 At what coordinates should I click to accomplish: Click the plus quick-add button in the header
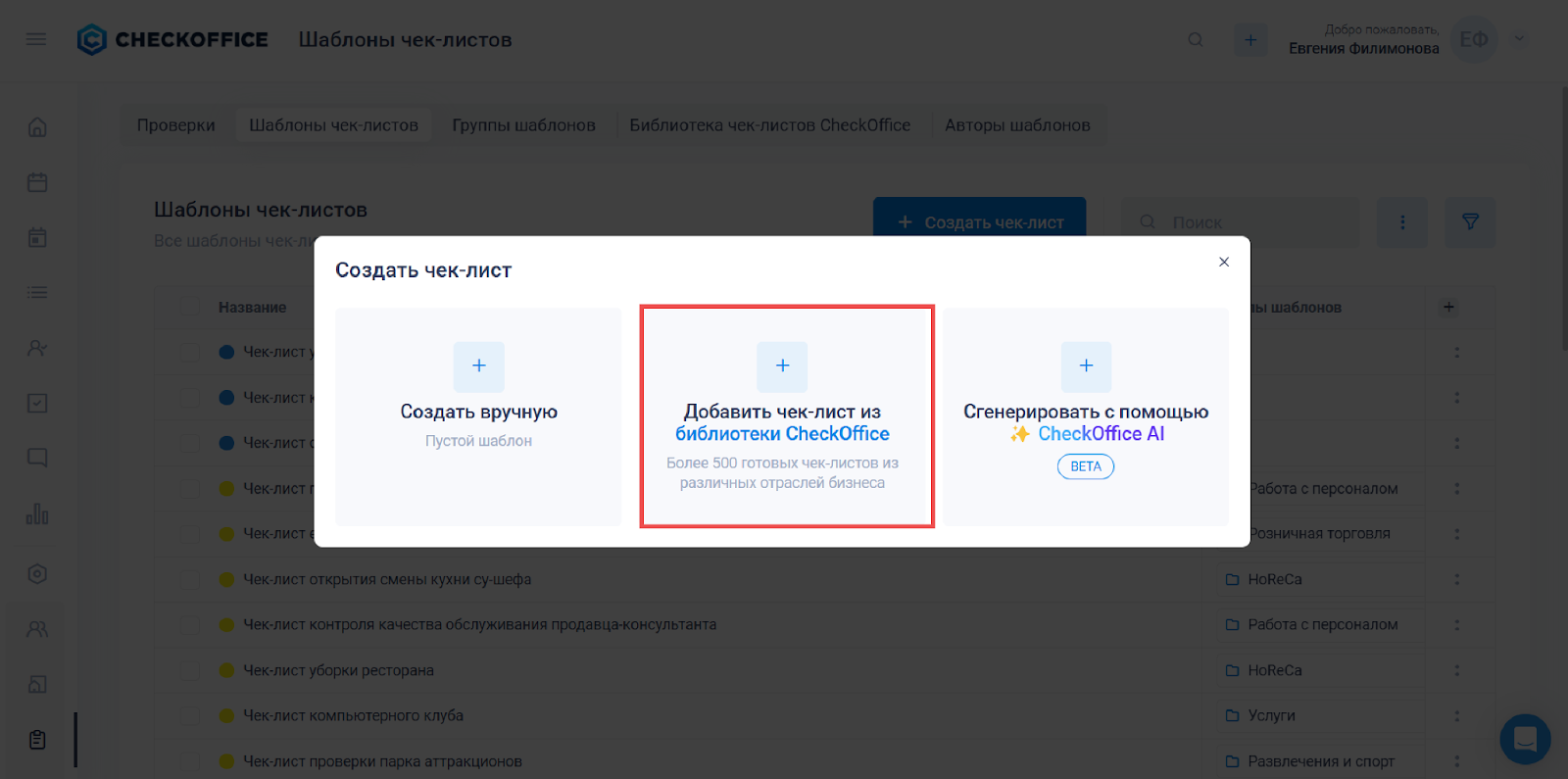click(x=1250, y=39)
